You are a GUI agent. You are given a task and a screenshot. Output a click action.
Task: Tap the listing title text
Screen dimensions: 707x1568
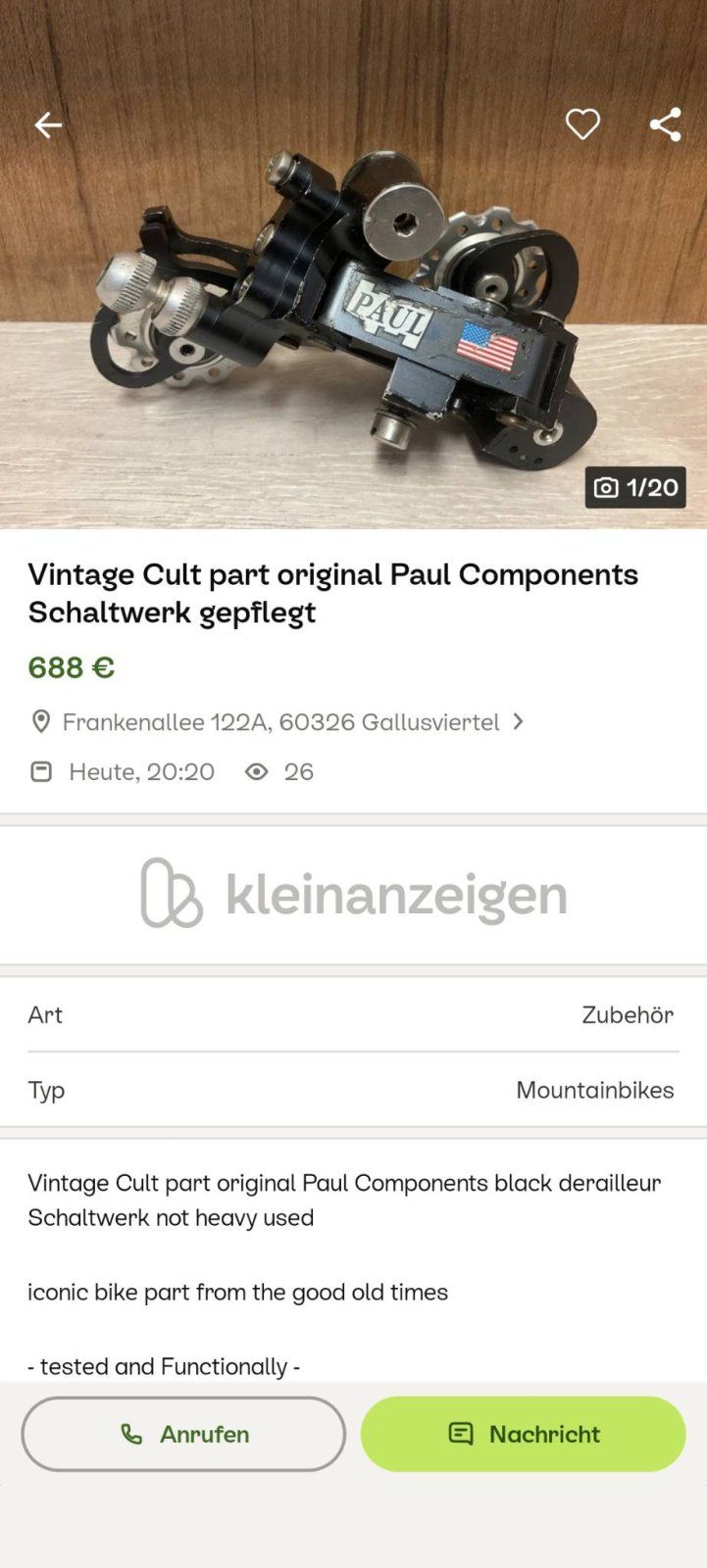coord(333,593)
